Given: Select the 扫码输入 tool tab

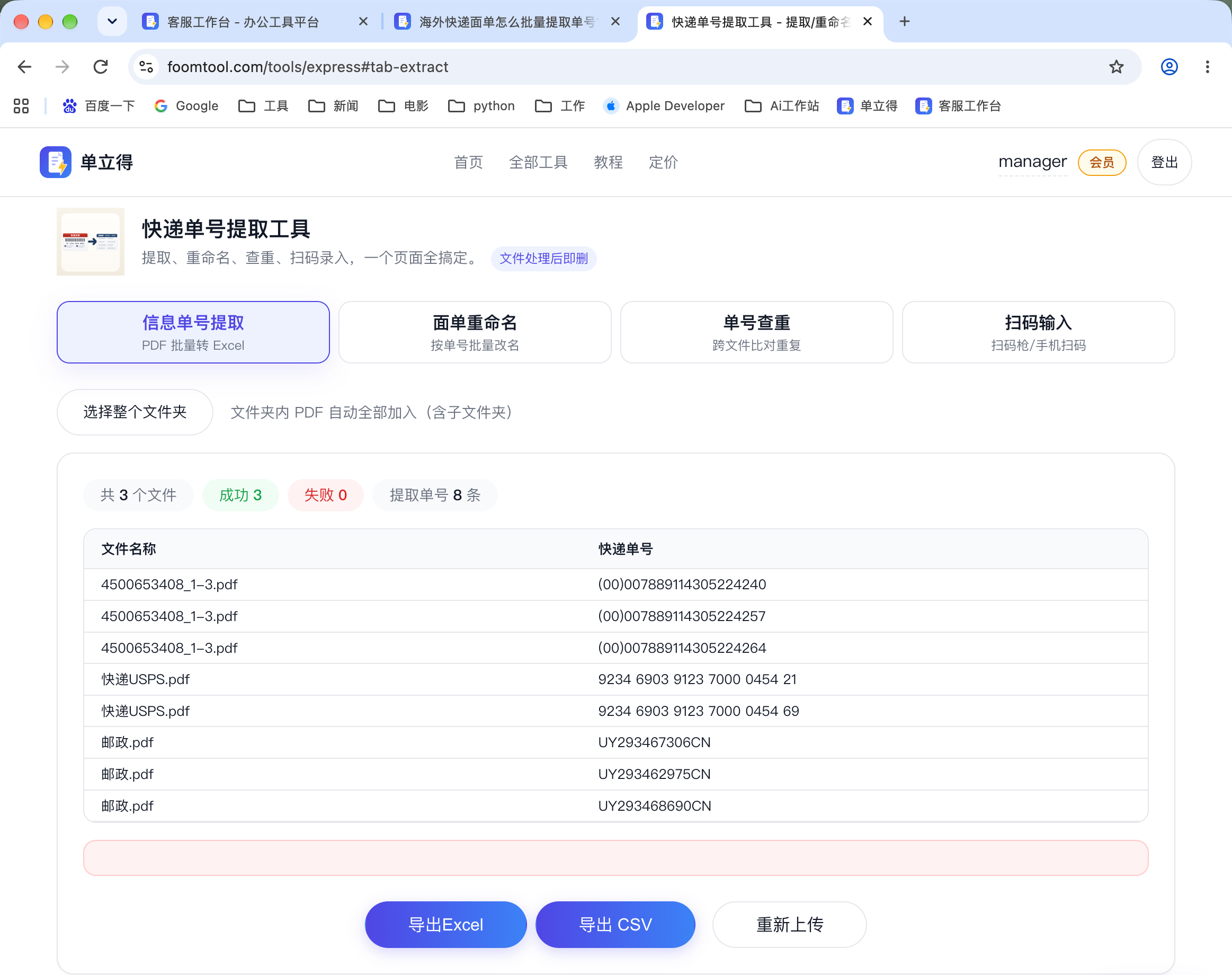Looking at the screenshot, I should pyautogui.click(x=1039, y=332).
